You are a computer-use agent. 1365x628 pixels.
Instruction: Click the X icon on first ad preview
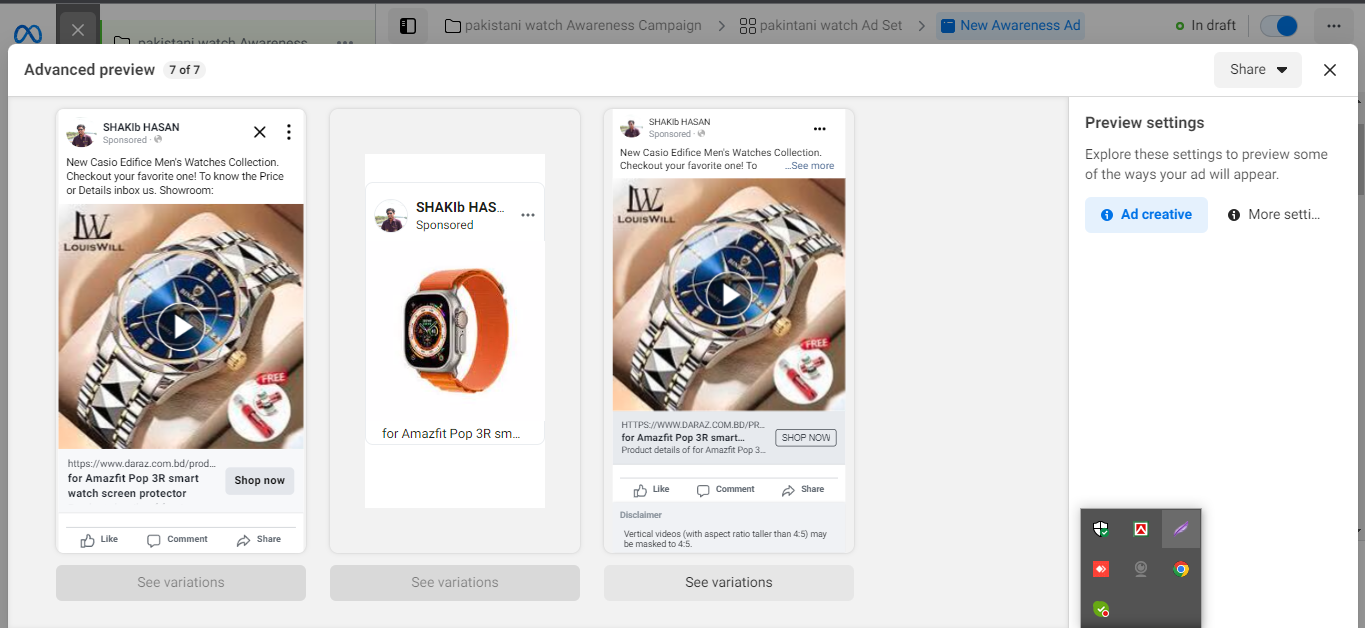point(260,132)
